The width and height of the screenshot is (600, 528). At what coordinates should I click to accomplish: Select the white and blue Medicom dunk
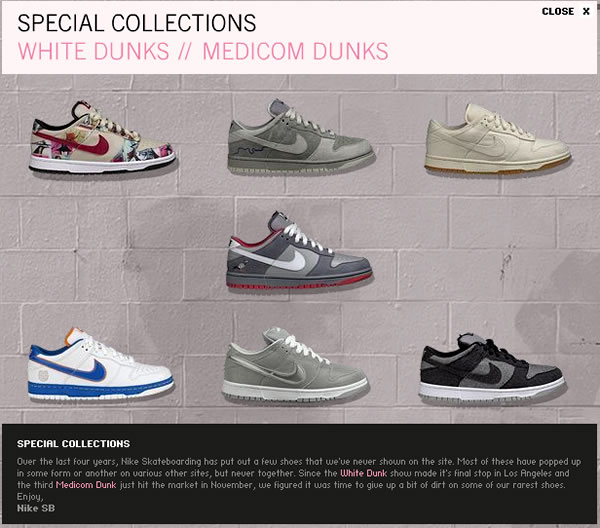pyautogui.click(x=100, y=363)
